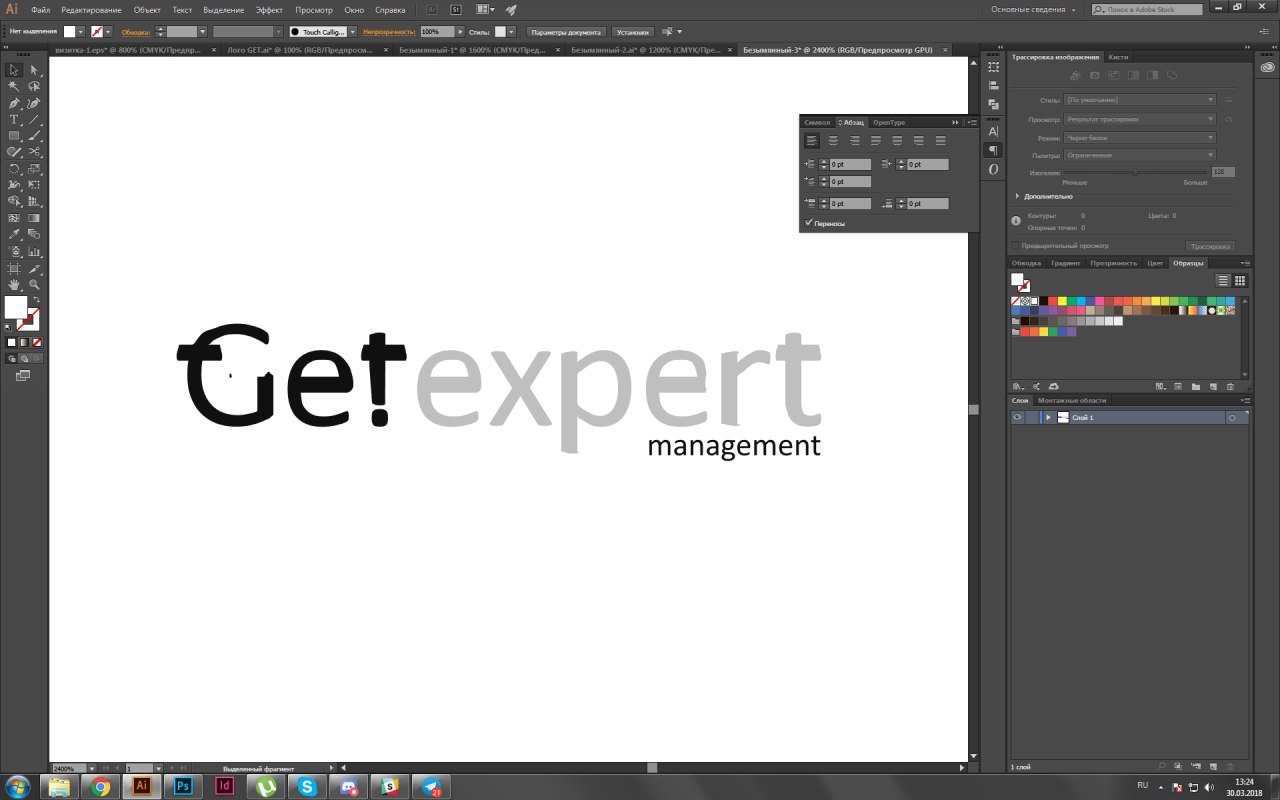Click Параметры документа button
This screenshot has width=1280, height=800.
566,32
